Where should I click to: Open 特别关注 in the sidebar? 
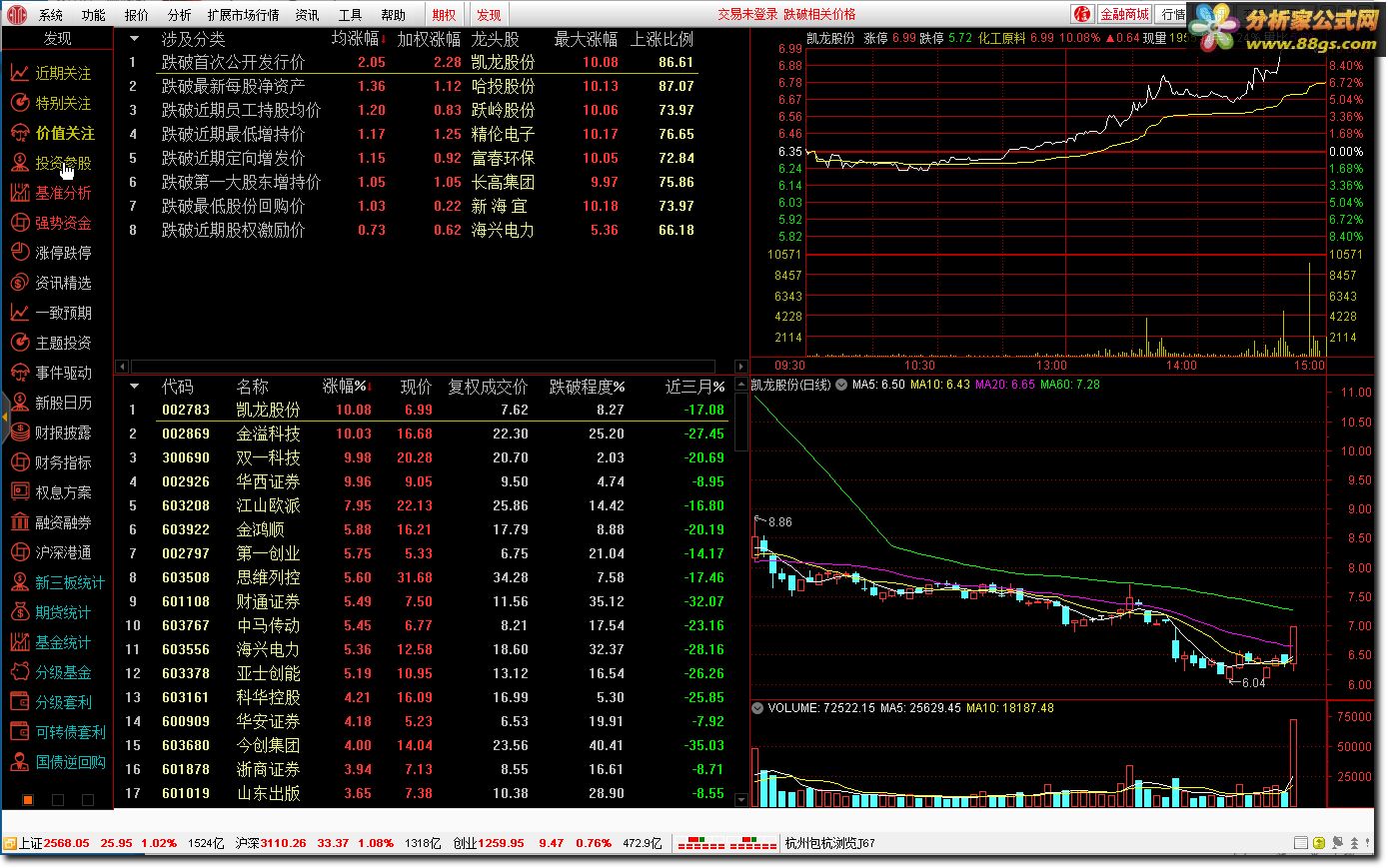tap(50, 103)
